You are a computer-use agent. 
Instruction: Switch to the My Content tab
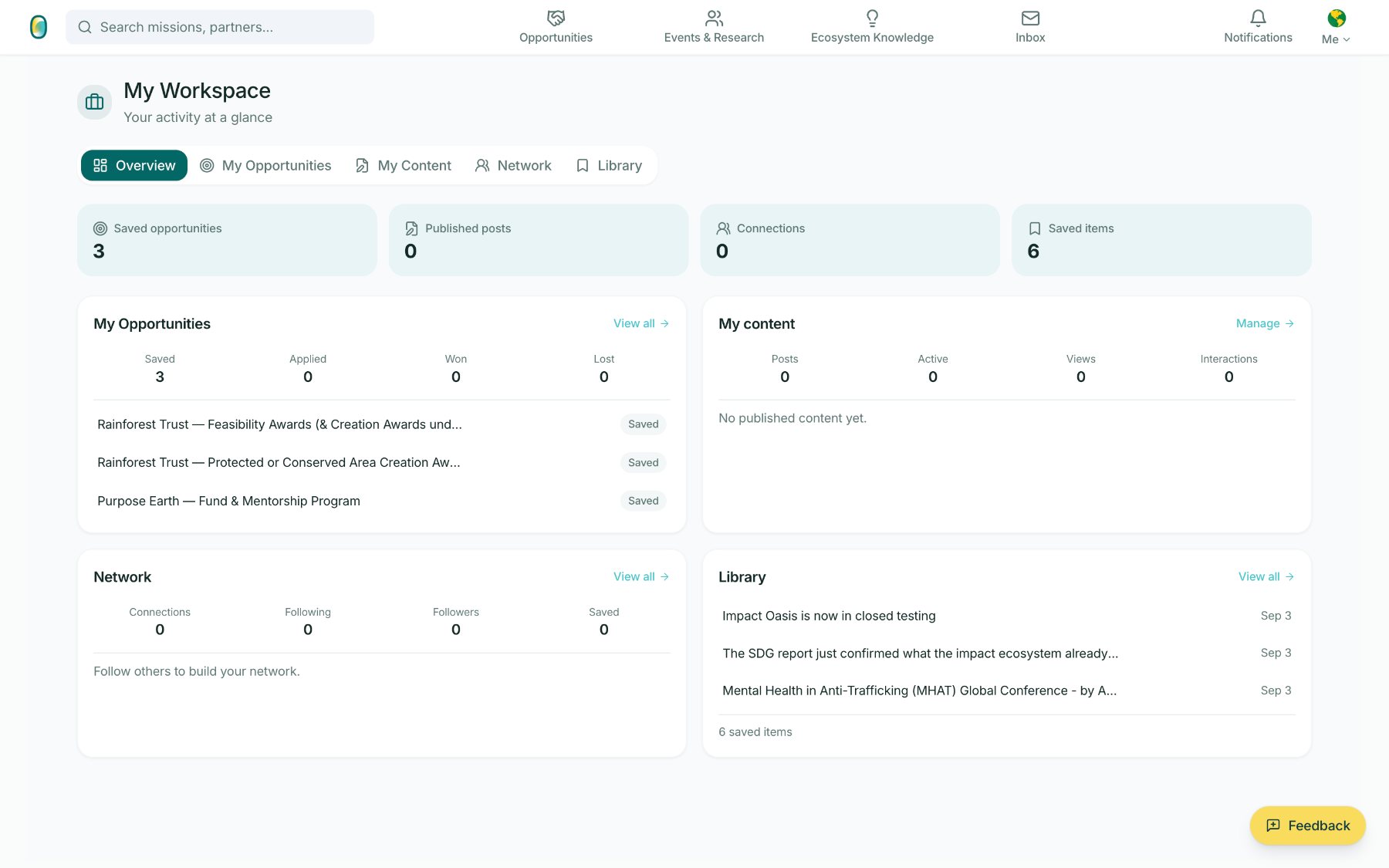tap(404, 165)
